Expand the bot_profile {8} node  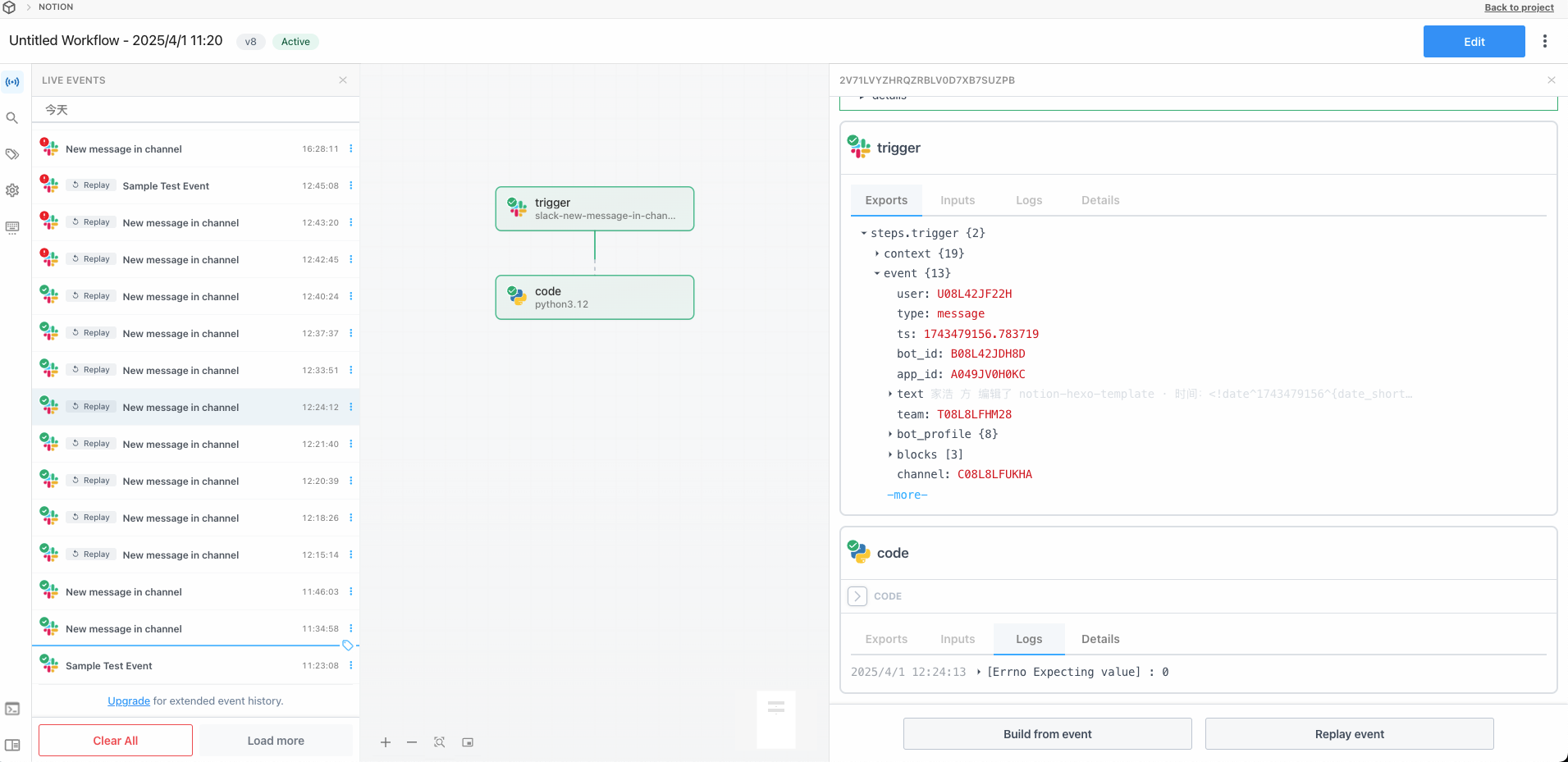[890, 435]
